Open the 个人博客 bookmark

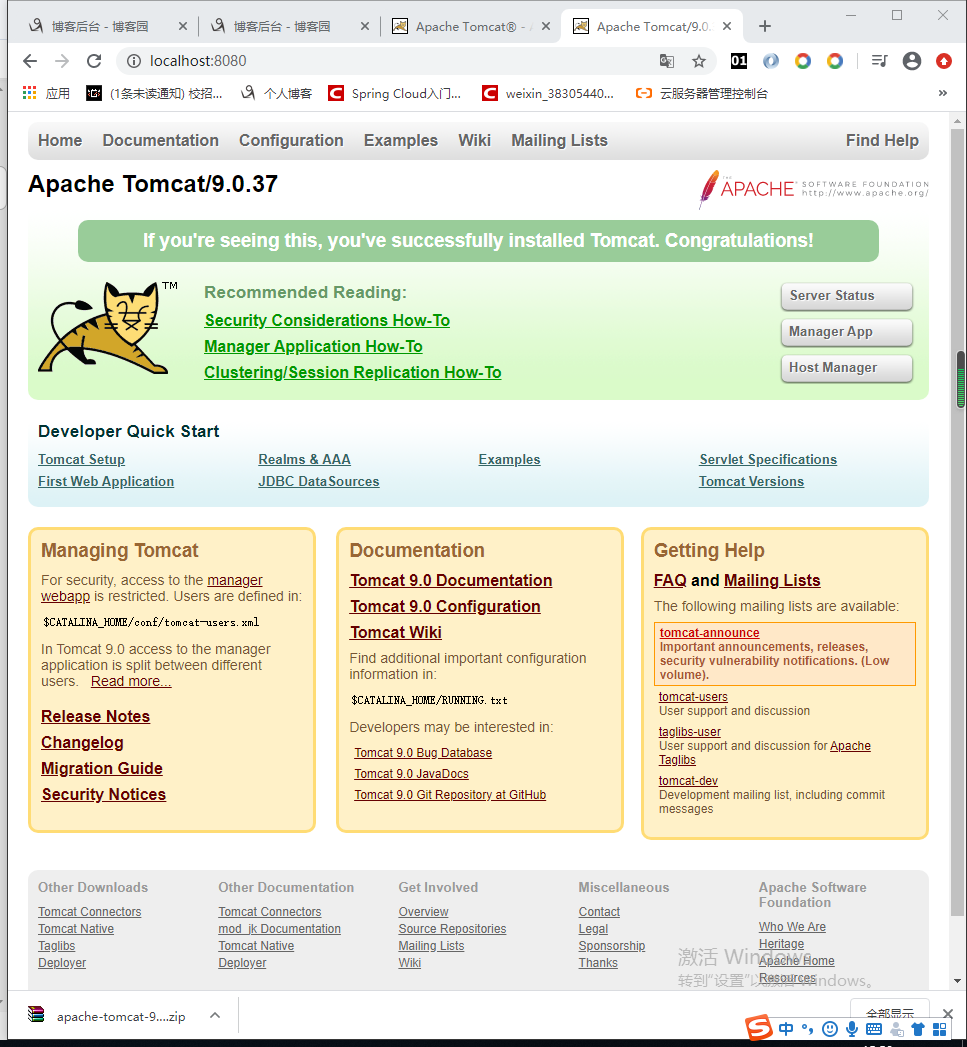(276, 93)
